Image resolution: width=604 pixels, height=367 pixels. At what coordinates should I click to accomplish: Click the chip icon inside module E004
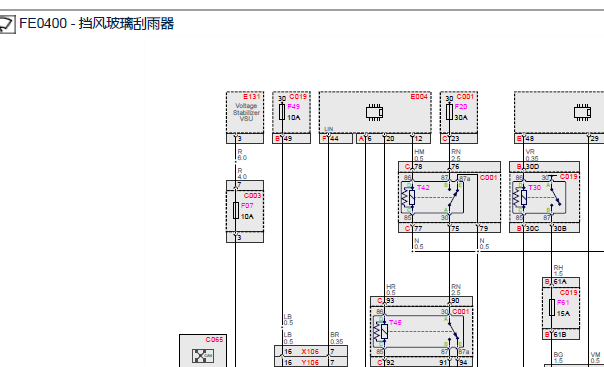point(374,112)
